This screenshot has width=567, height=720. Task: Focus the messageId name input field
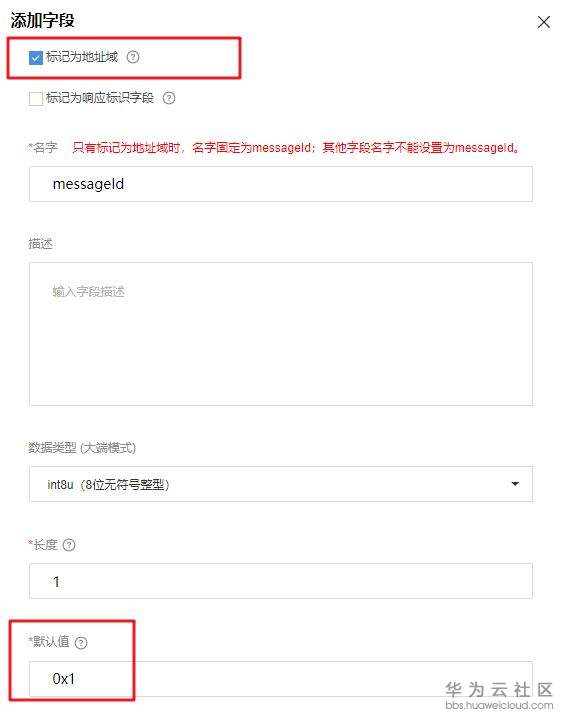[x=281, y=184]
